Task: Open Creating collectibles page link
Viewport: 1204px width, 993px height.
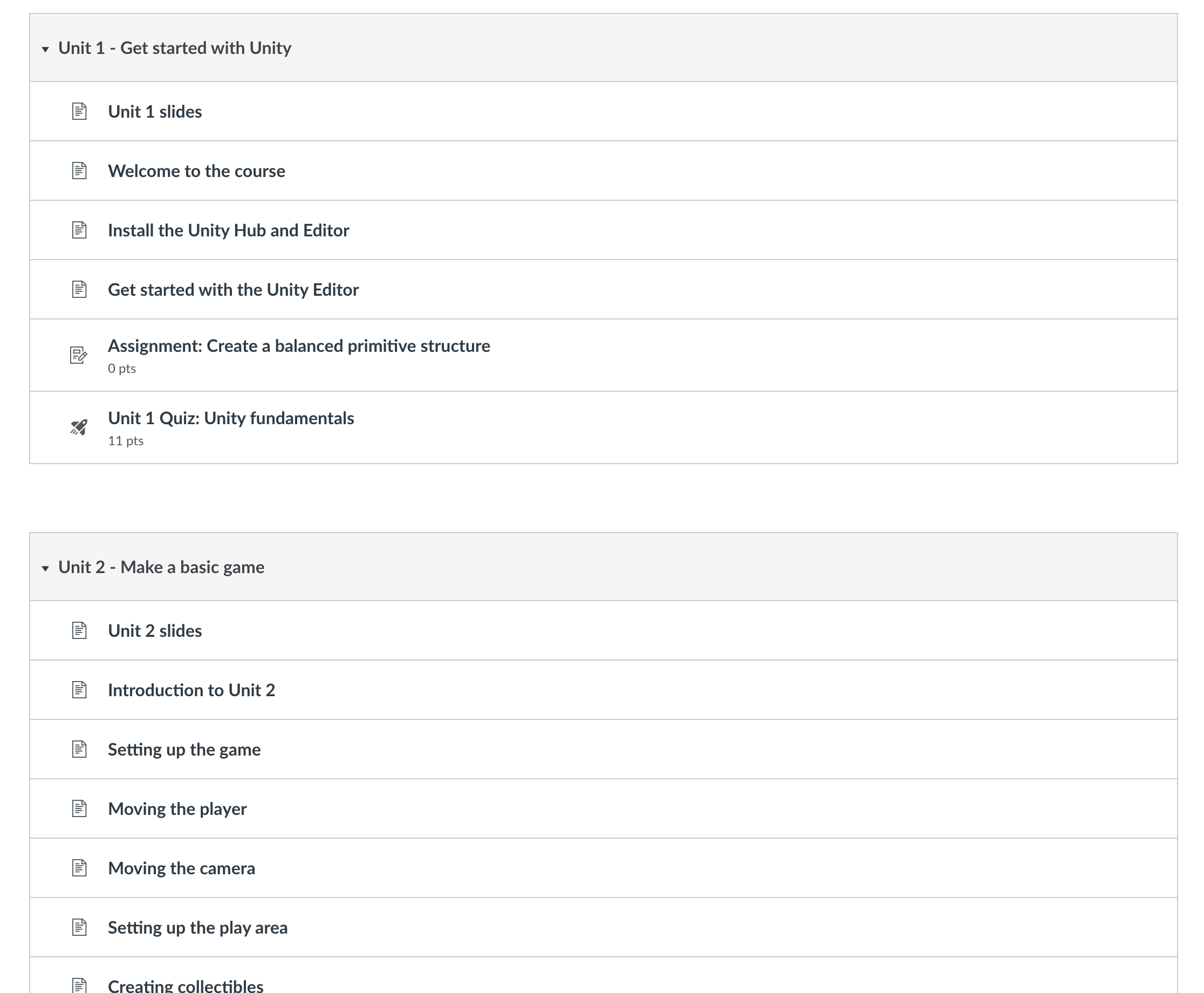Action: pos(185,985)
